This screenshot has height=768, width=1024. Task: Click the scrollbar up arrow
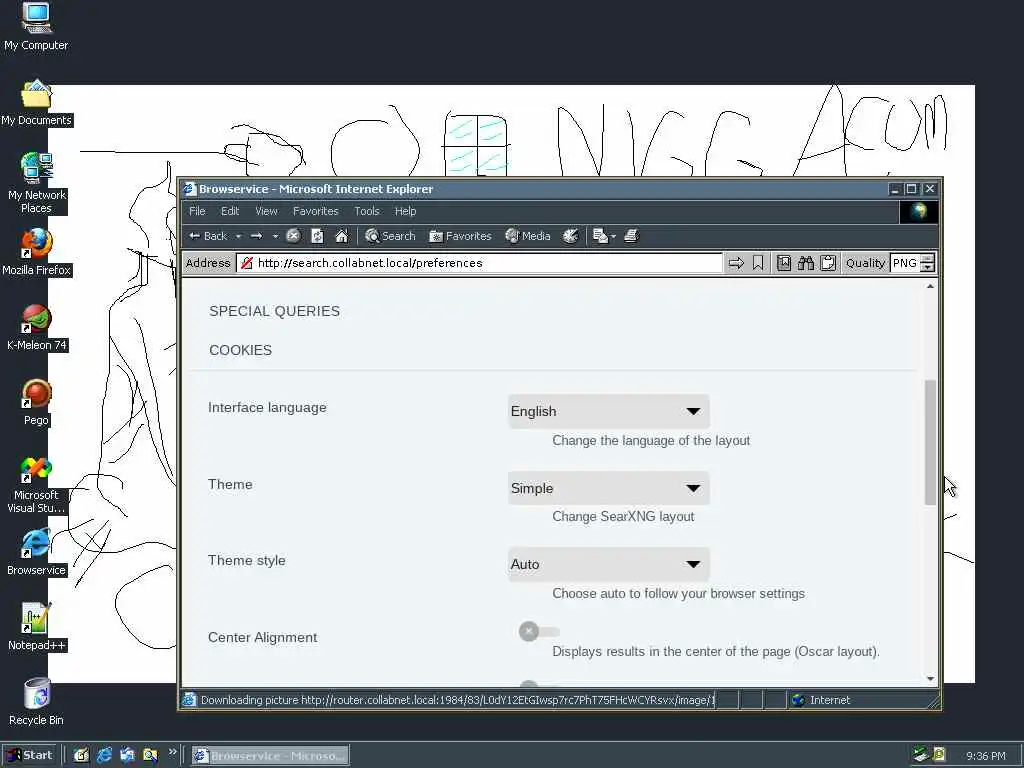931,286
